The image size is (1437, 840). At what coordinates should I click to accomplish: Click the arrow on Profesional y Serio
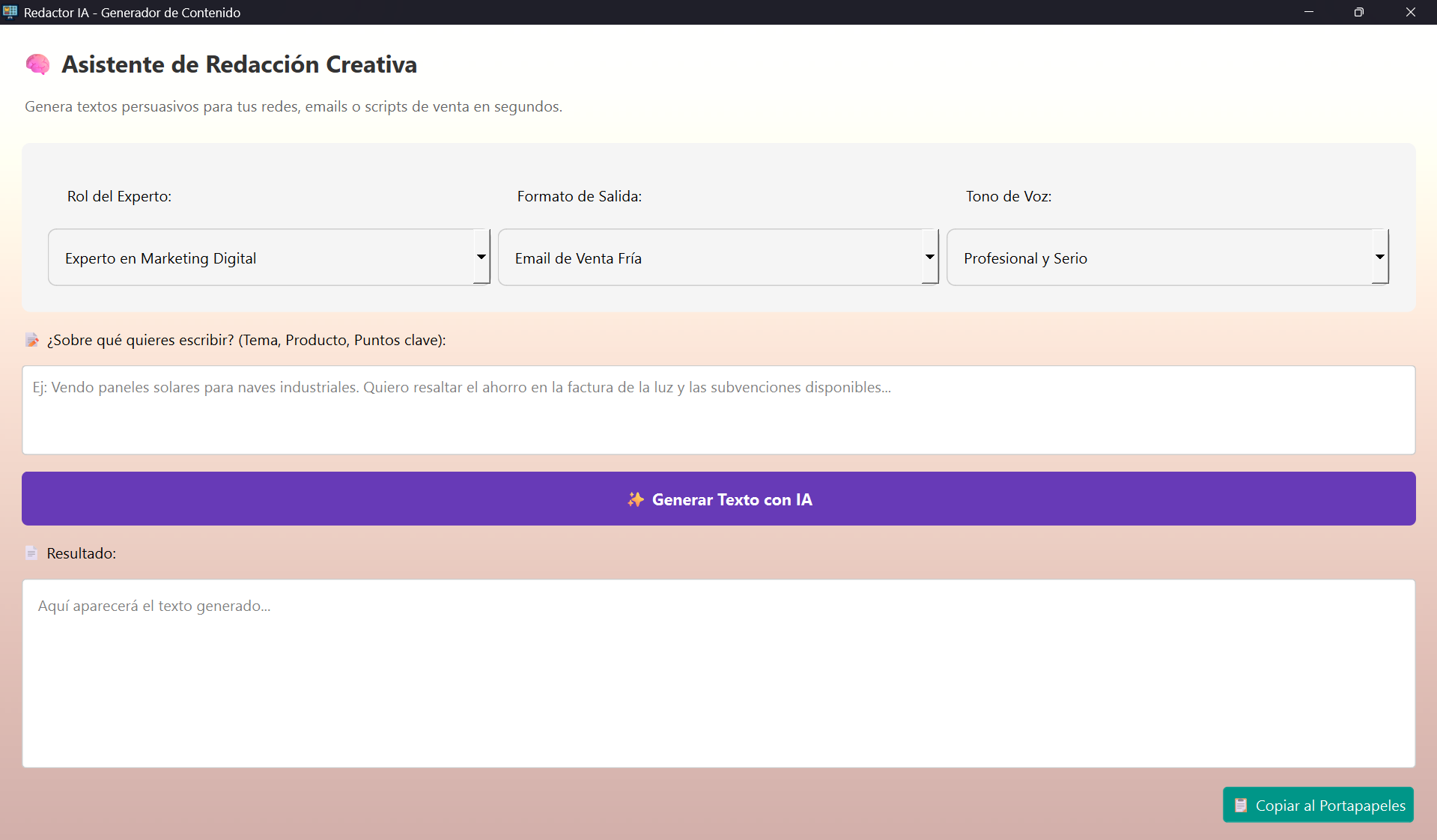coord(1380,258)
